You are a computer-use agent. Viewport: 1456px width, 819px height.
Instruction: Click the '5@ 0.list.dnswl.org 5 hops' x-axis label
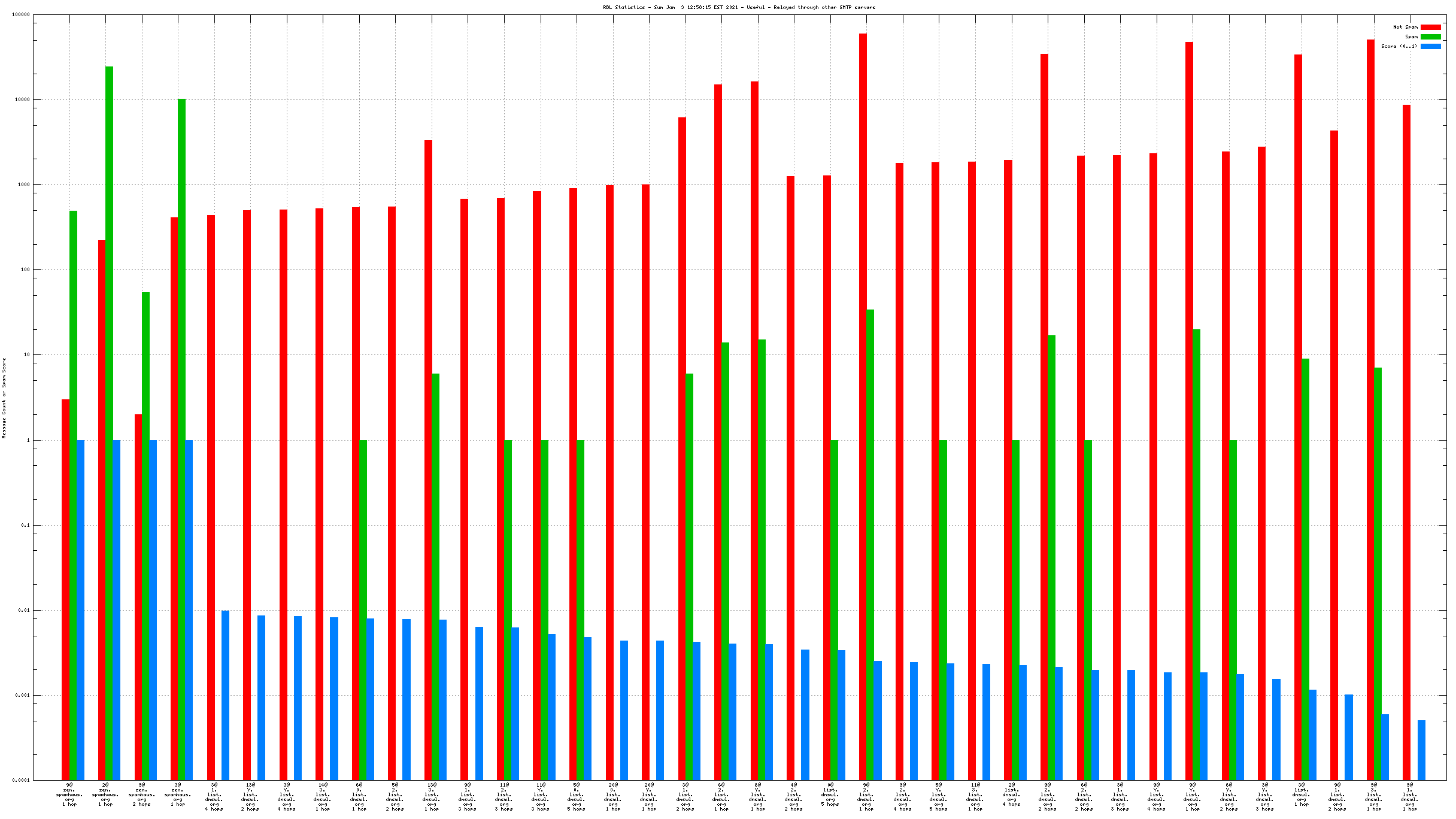pyautogui.click(x=576, y=797)
